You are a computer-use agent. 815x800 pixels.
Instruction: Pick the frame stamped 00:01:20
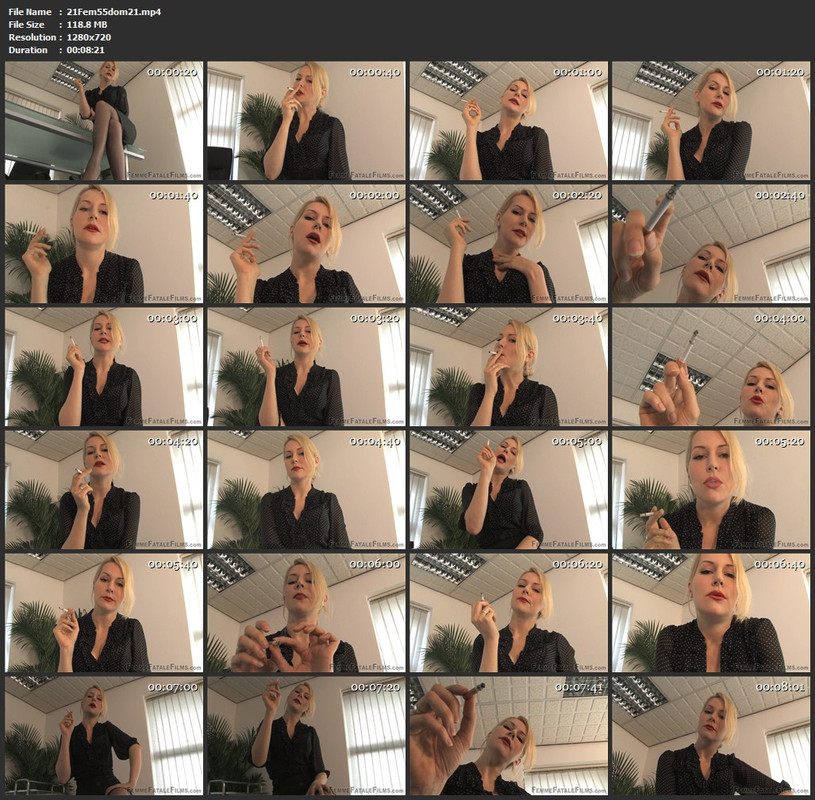point(711,121)
